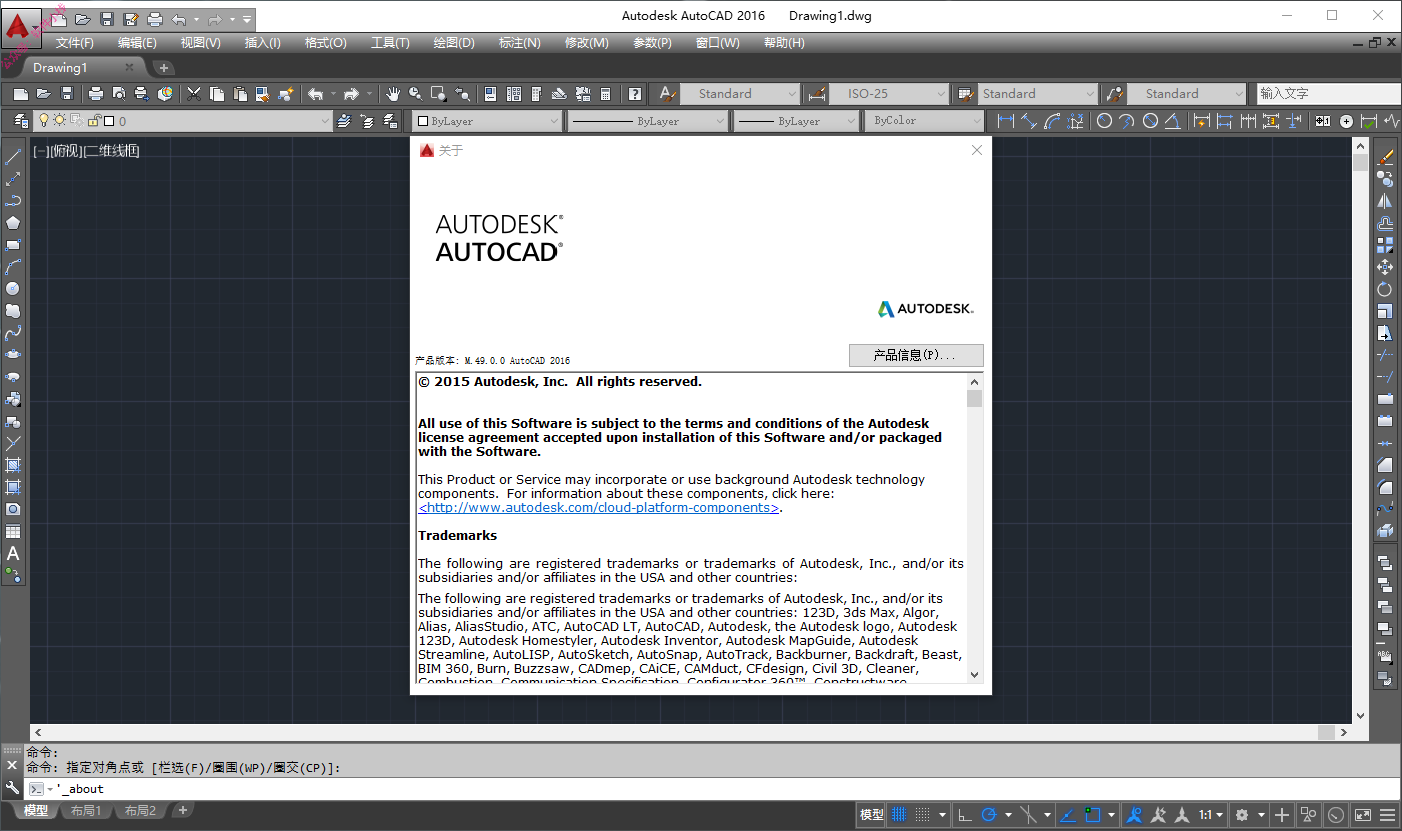
Task: Click the 产品信息(P)... button
Action: tap(916, 355)
